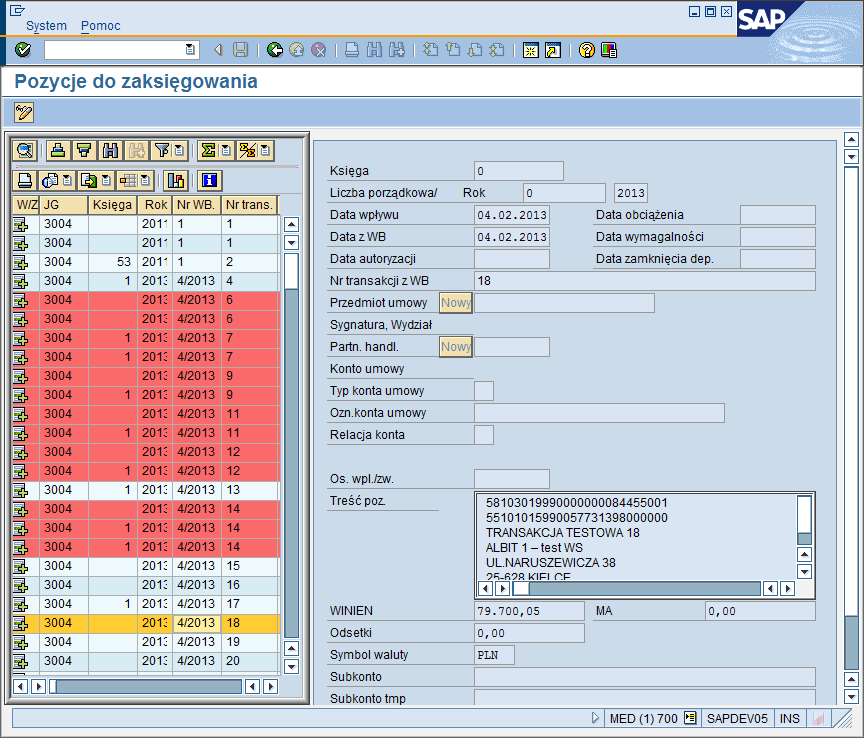Create a new session icon

[531, 50]
